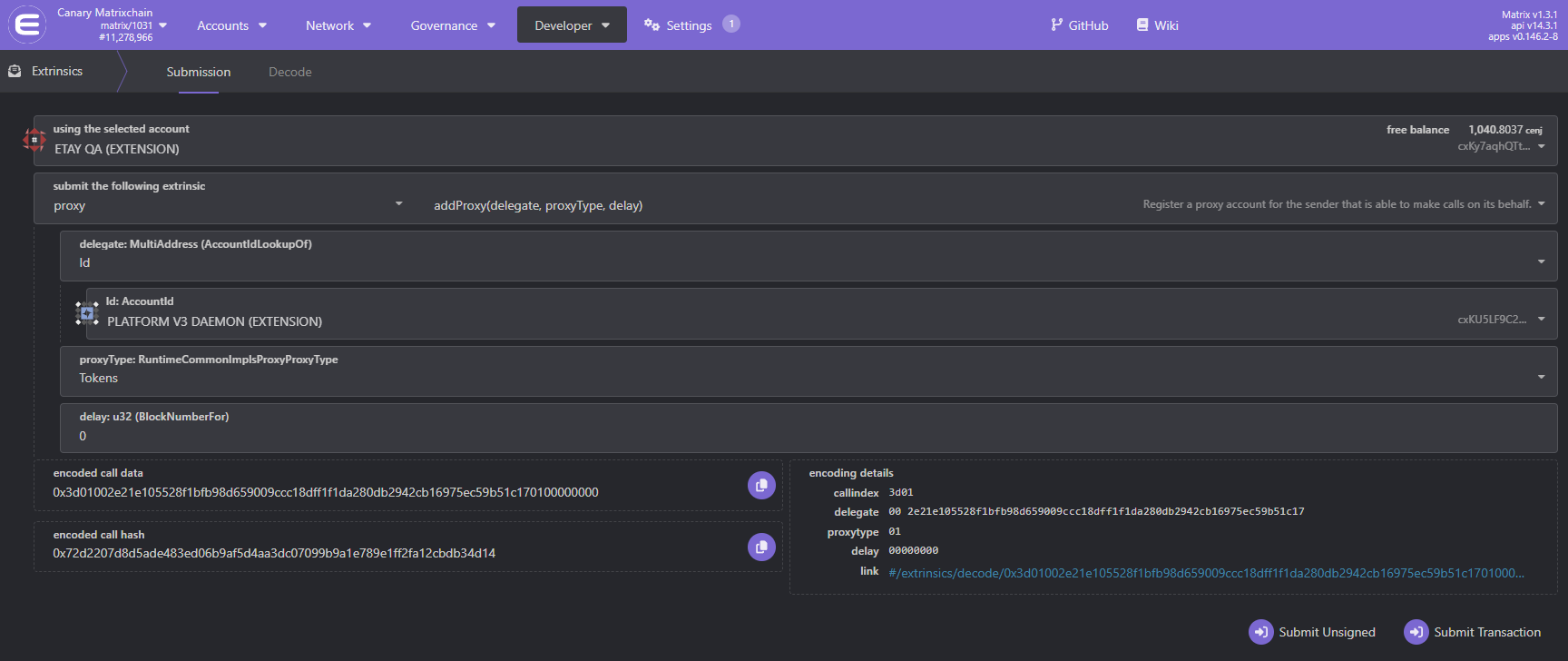
Task: Click the delegate hex value in encoding details
Action: [1096, 511]
